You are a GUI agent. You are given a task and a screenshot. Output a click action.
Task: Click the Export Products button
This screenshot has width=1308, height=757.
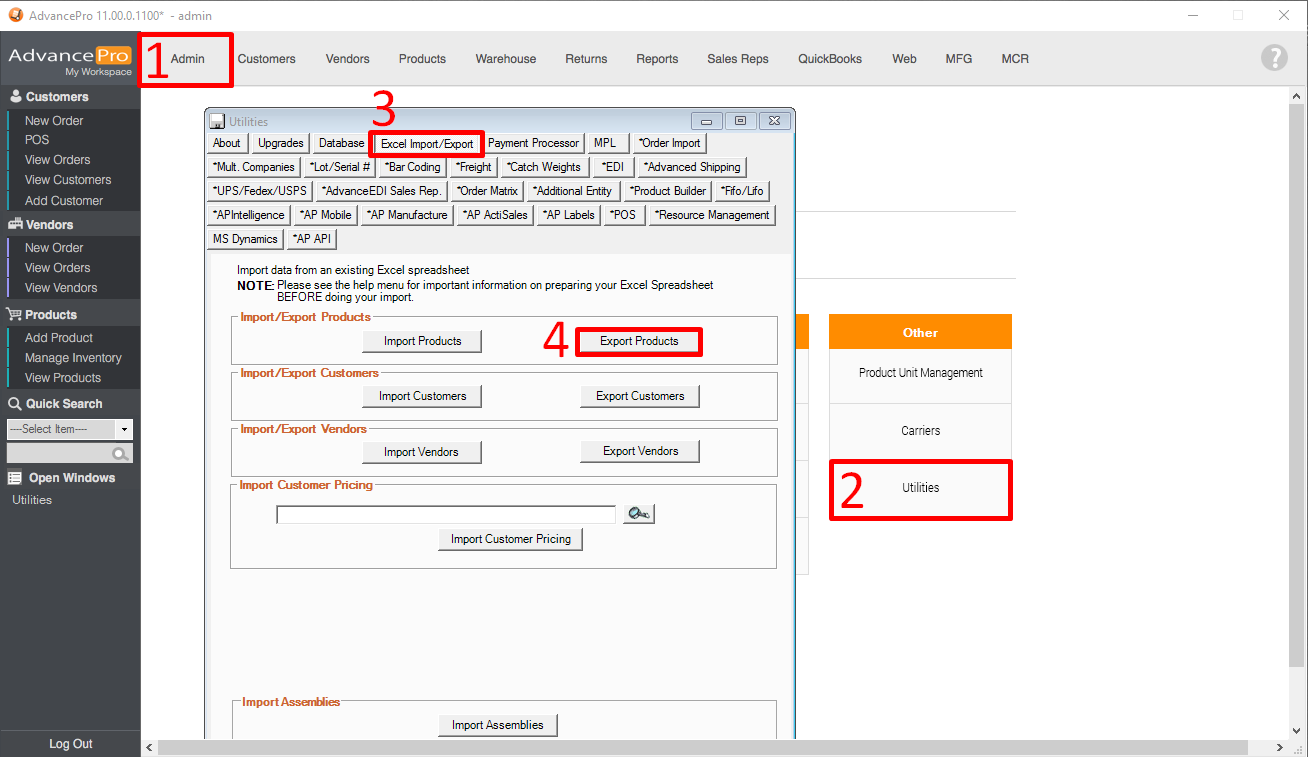click(639, 341)
